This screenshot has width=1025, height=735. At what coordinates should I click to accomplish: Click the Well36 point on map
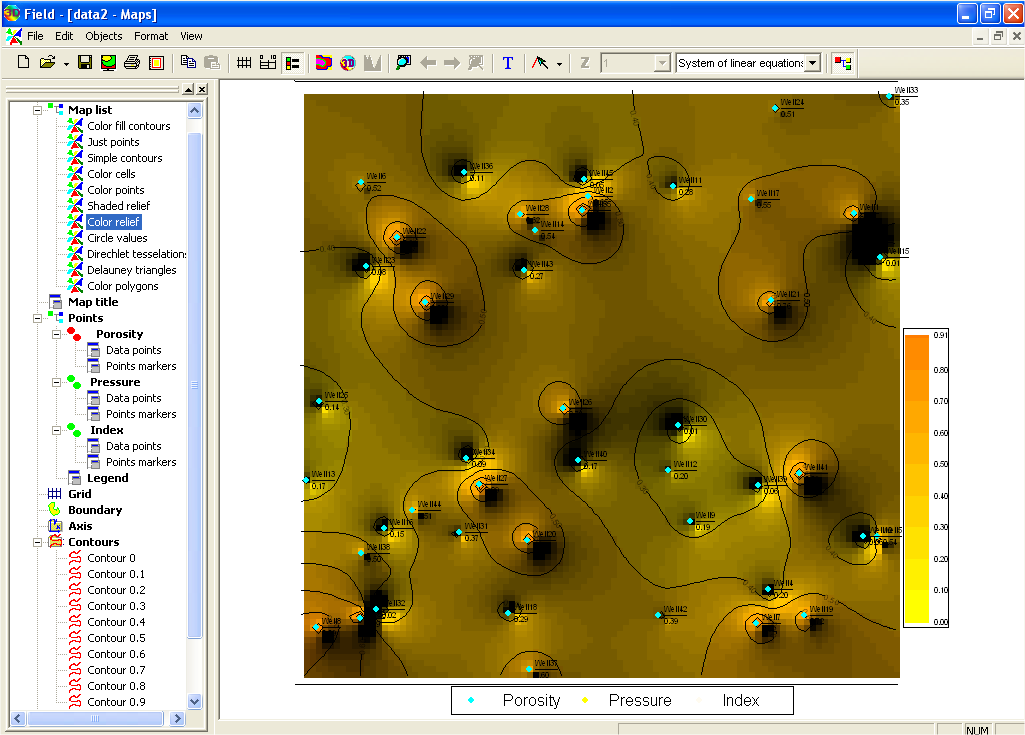point(463,172)
